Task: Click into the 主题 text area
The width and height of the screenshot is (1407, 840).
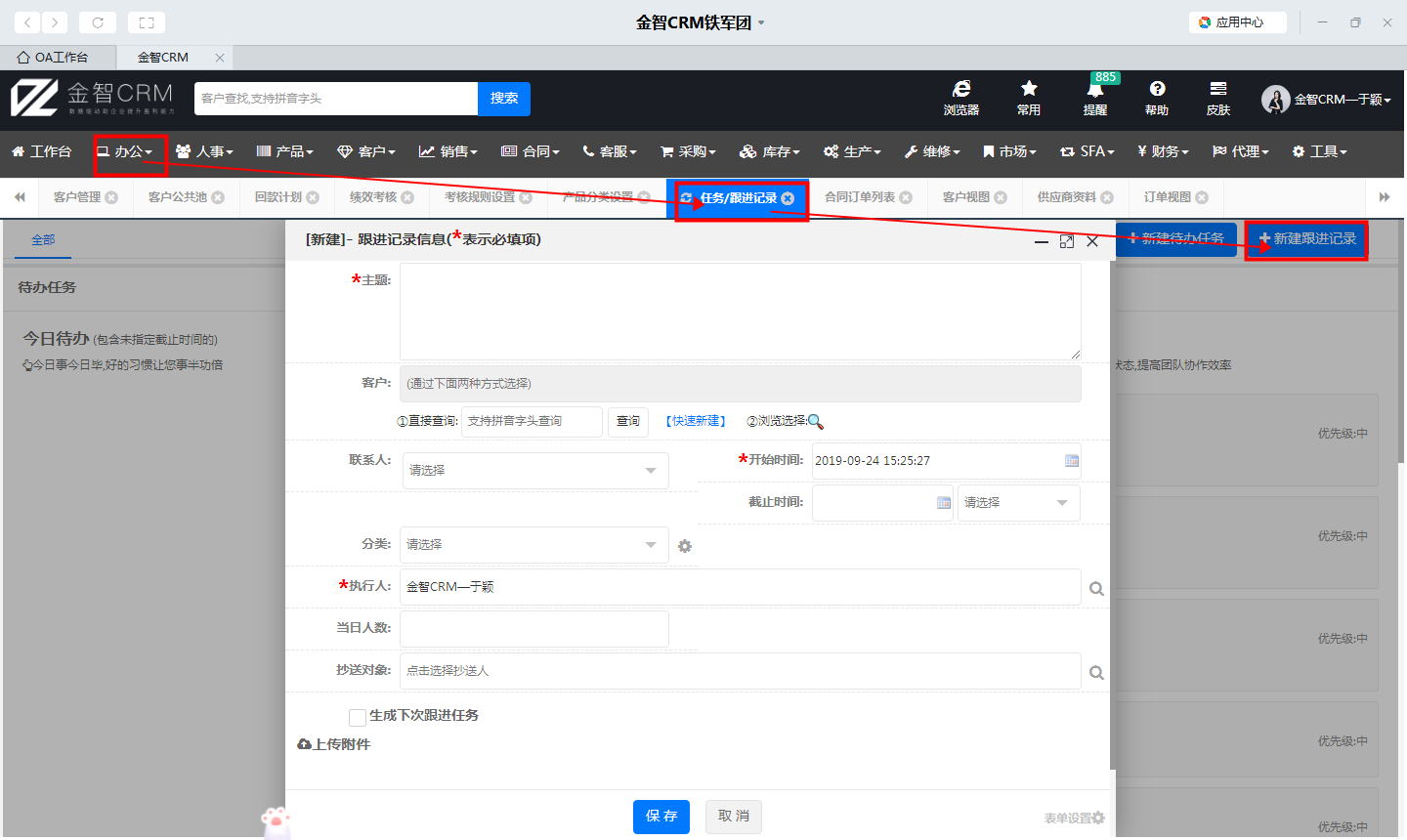Action: pyautogui.click(x=741, y=312)
